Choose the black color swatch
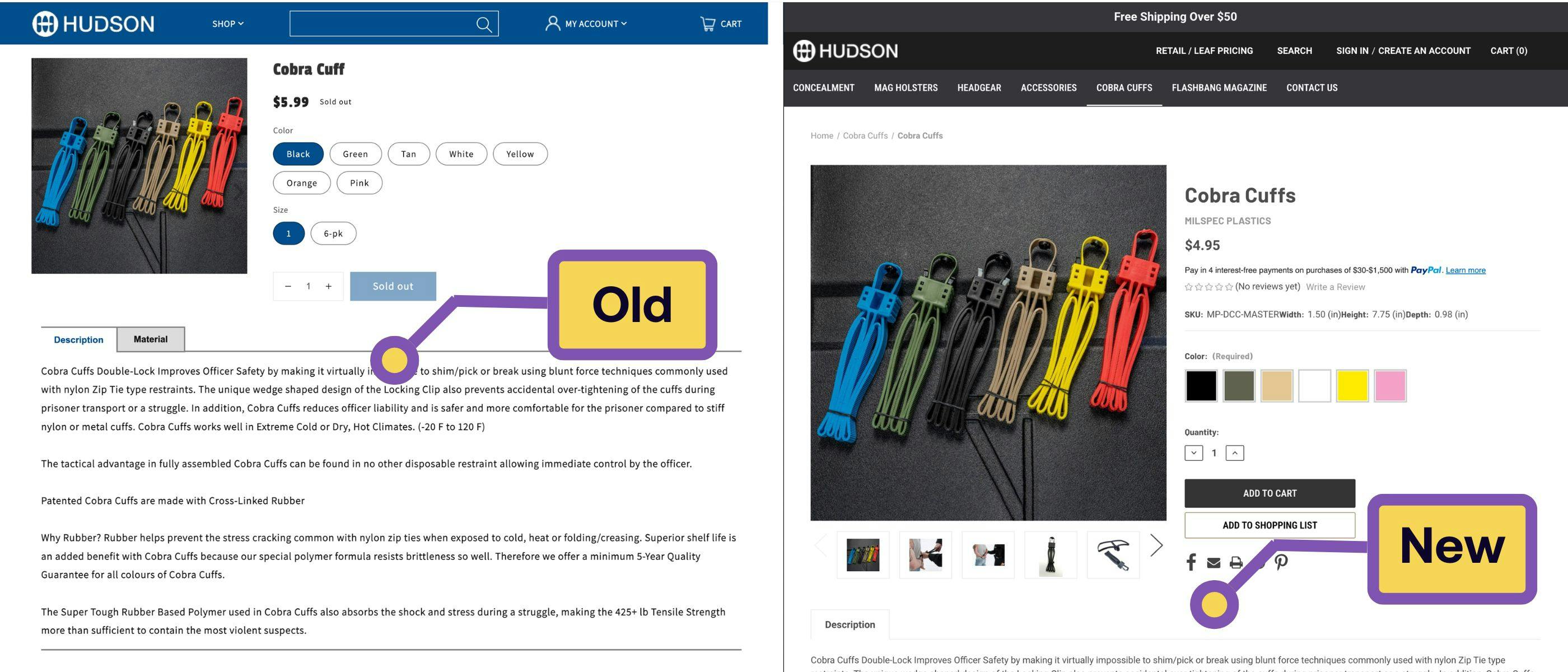This screenshot has height=672, width=1568. pyautogui.click(x=1200, y=385)
